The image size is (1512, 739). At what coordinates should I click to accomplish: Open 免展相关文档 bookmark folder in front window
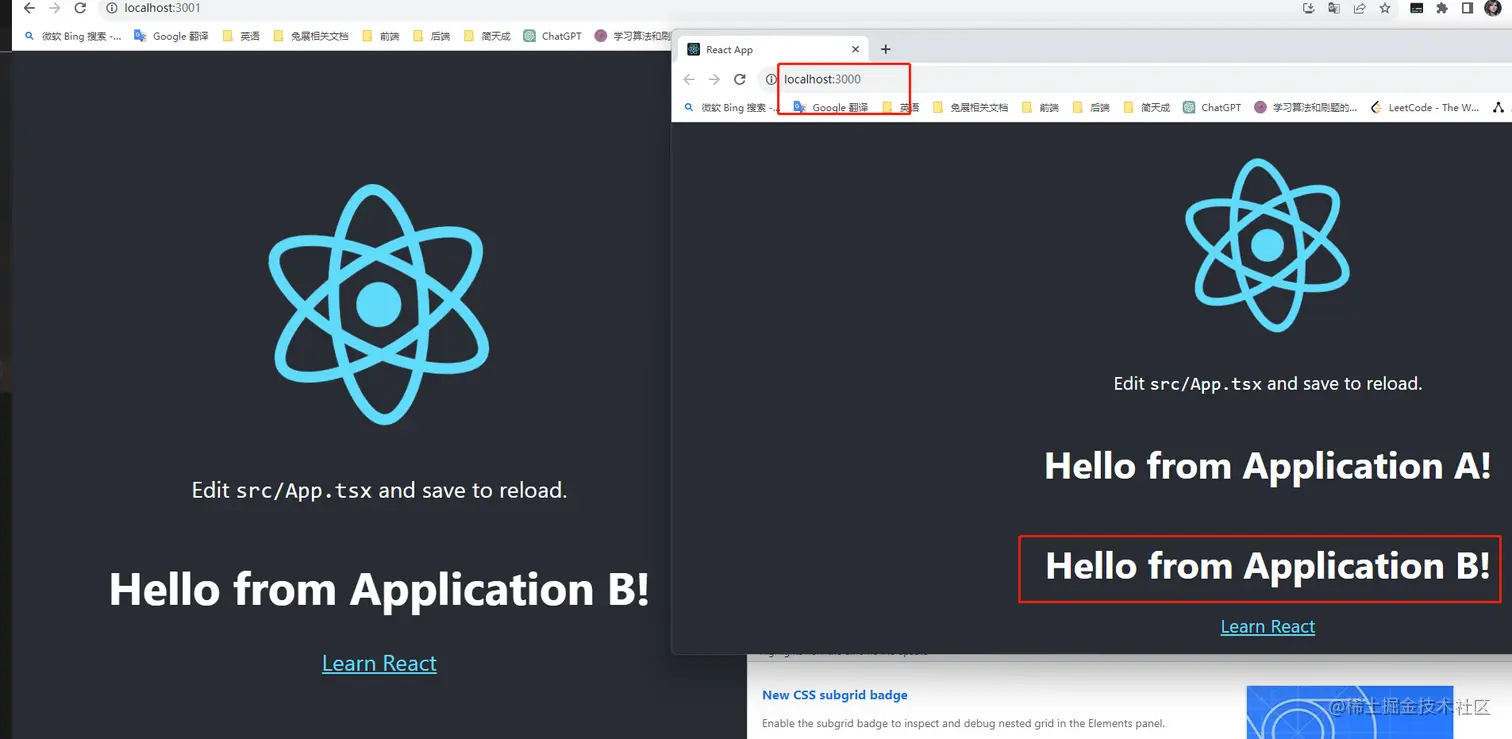click(x=970, y=107)
